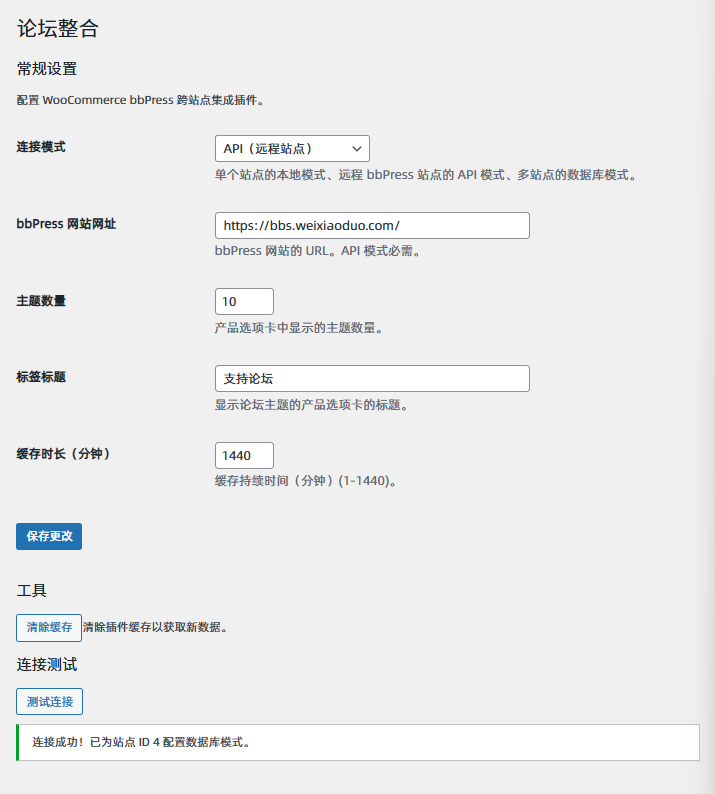Click the 清除缓存 button
715x794 pixels.
[49, 627]
